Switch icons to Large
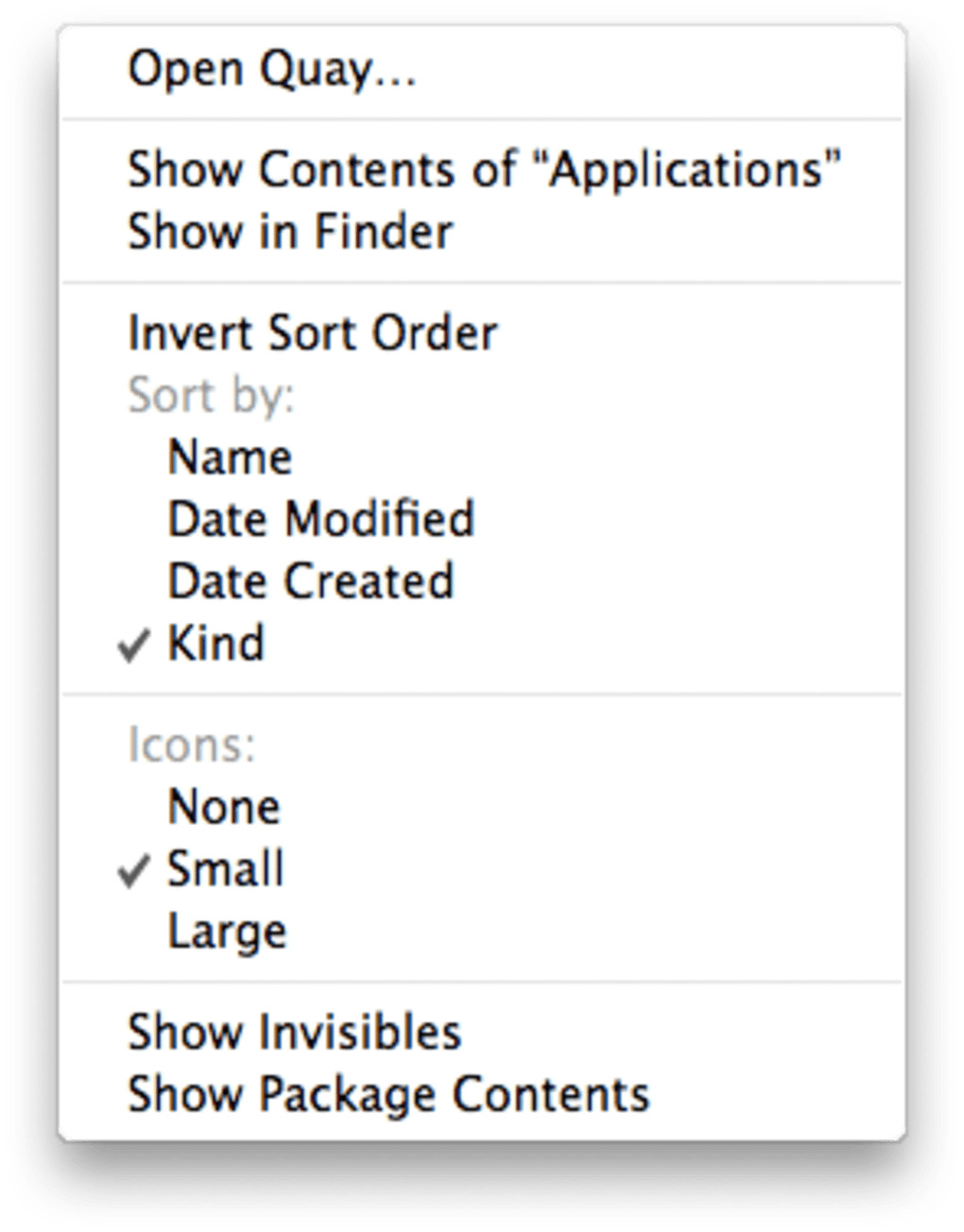 click(227, 933)
